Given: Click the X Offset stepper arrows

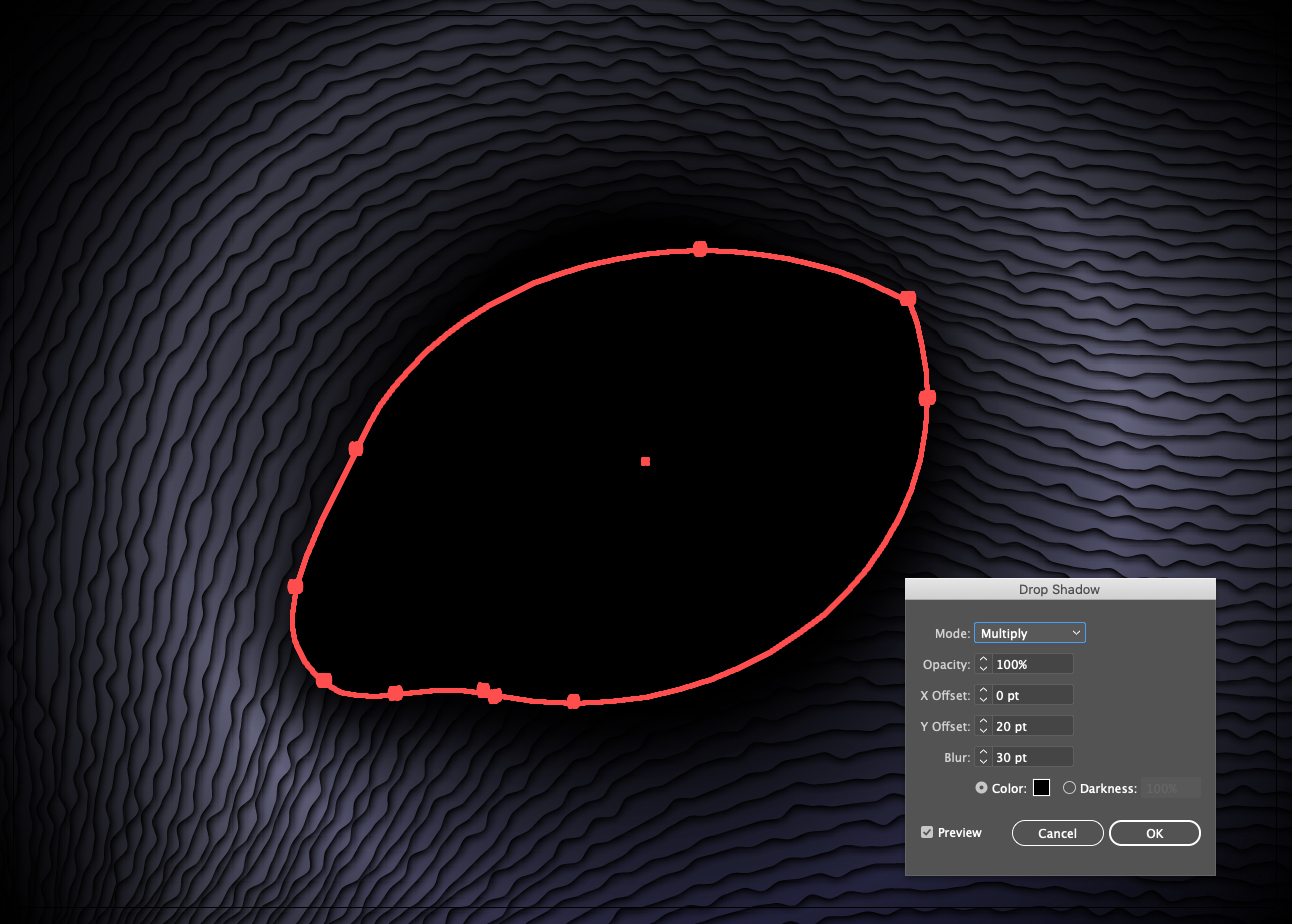Looking at the screenshot, I should click(x=984, y=695).
